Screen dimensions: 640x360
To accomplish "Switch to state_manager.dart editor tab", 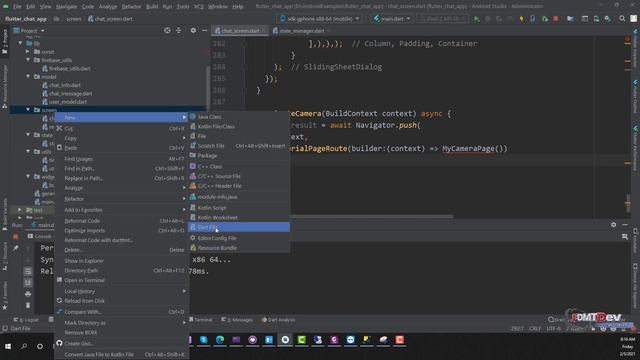I will coord(302,31).
